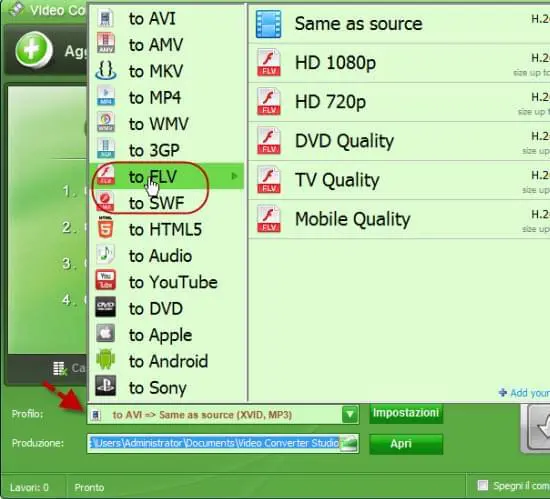Screen dimensions: 550x499
Task: Choose DVD Quality preset
Action: pyautogui.click(x=399, y=141)
